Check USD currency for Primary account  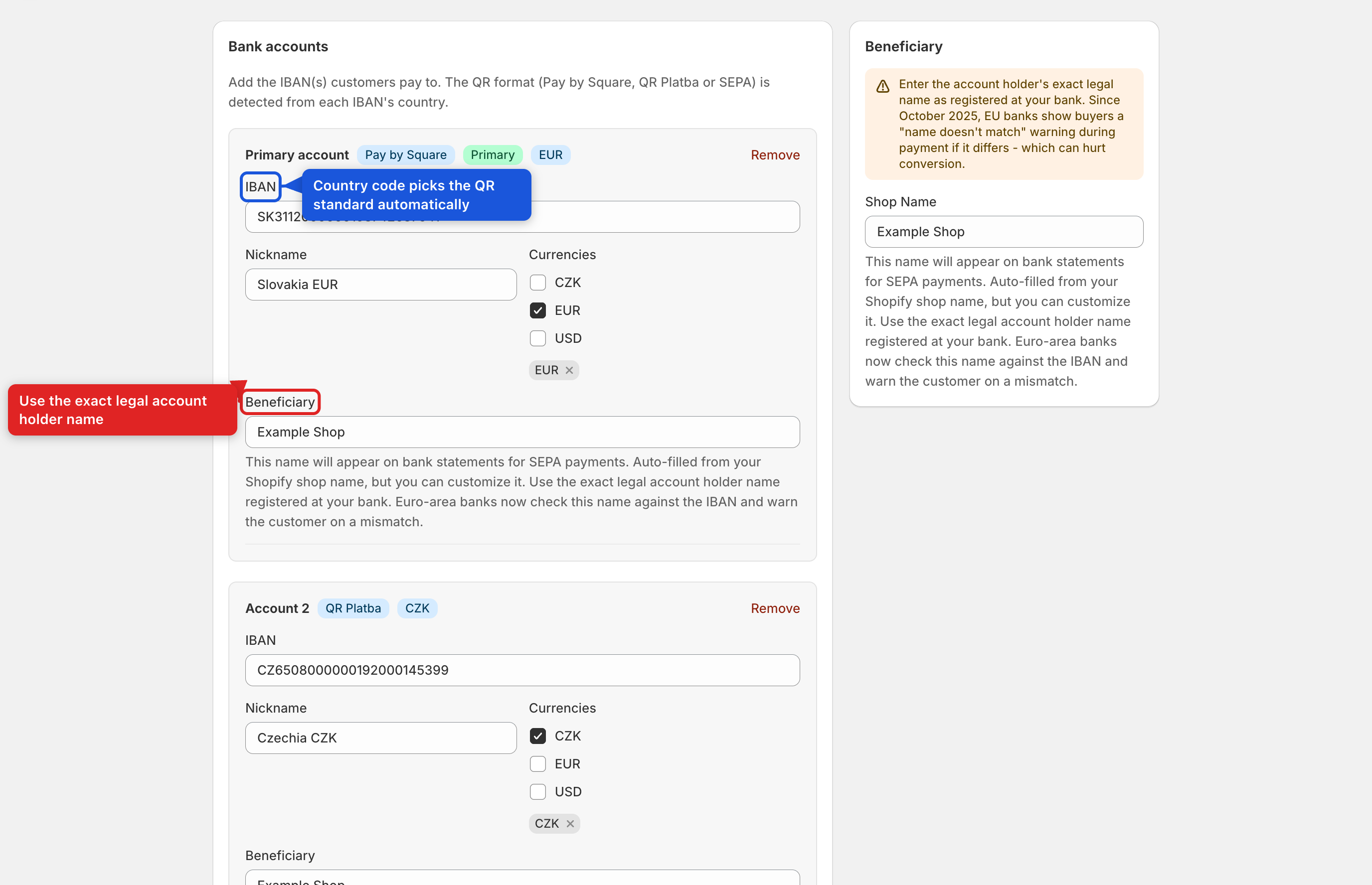coord(537,338)
